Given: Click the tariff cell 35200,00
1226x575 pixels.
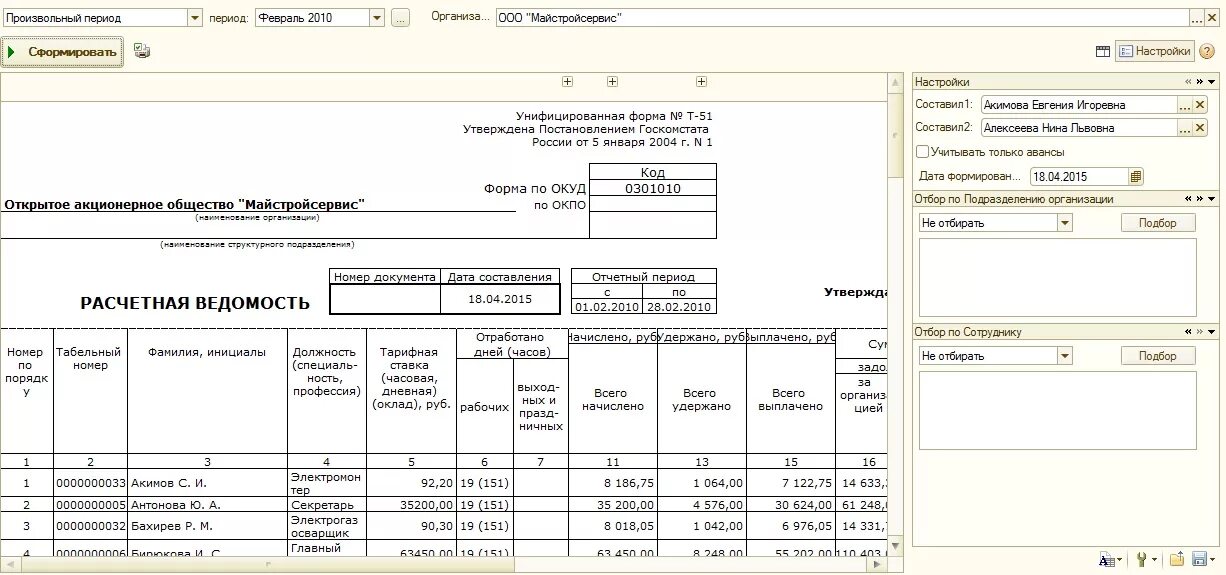Looking at the screenshot, I should point(412,505).
